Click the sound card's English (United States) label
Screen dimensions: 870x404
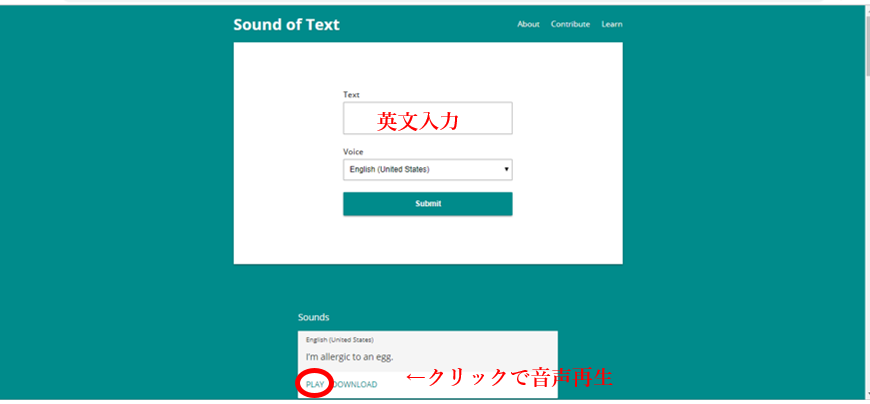[x=340, y=339]
